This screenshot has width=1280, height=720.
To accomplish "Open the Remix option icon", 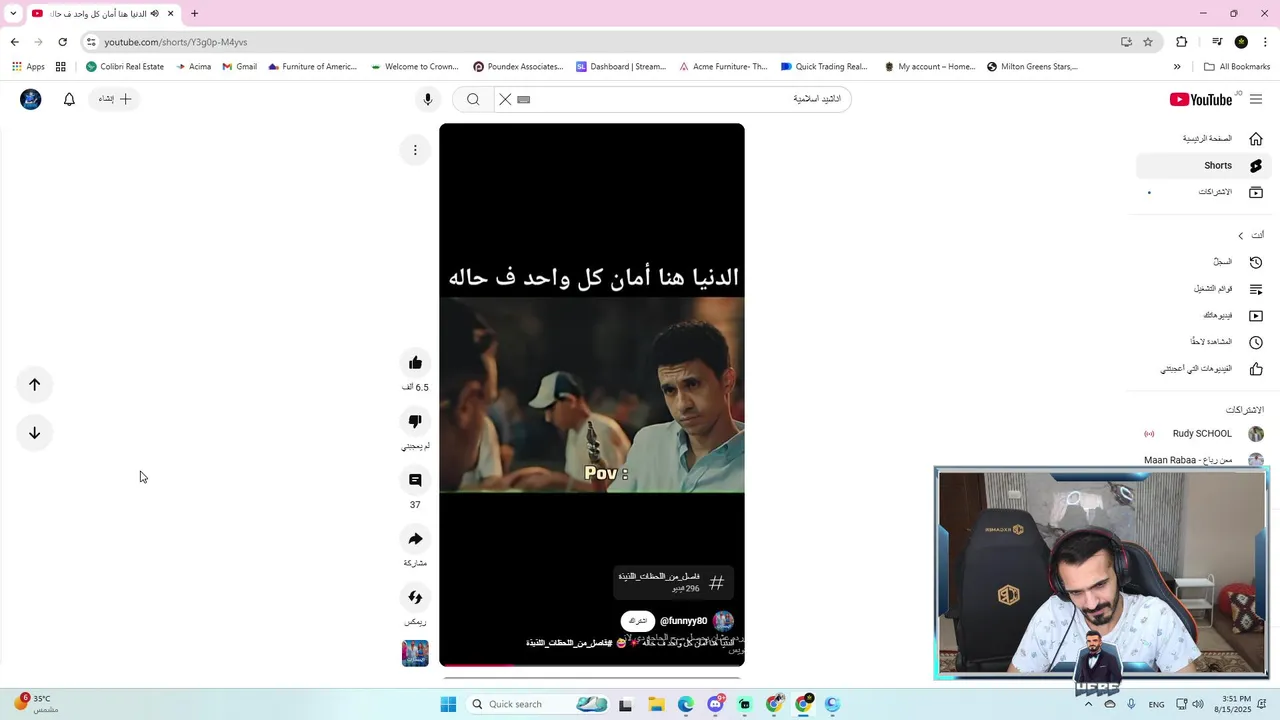I will coord(415,598).
